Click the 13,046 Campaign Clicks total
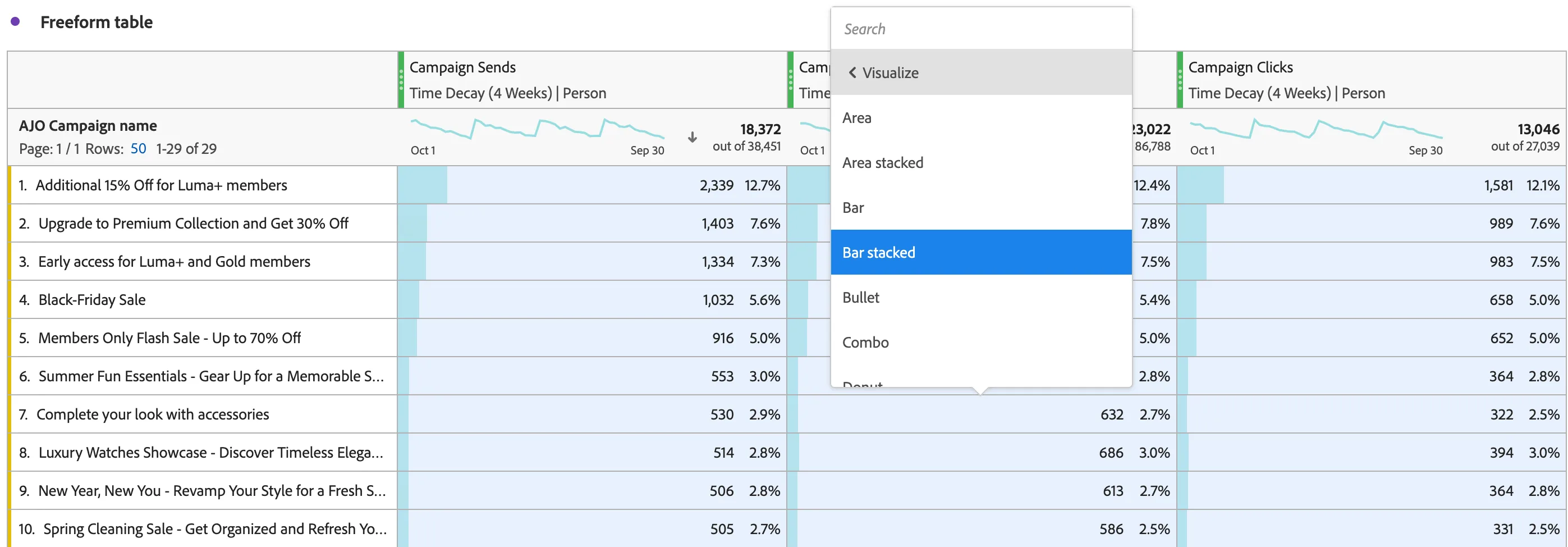 (x=1538, y=129)
